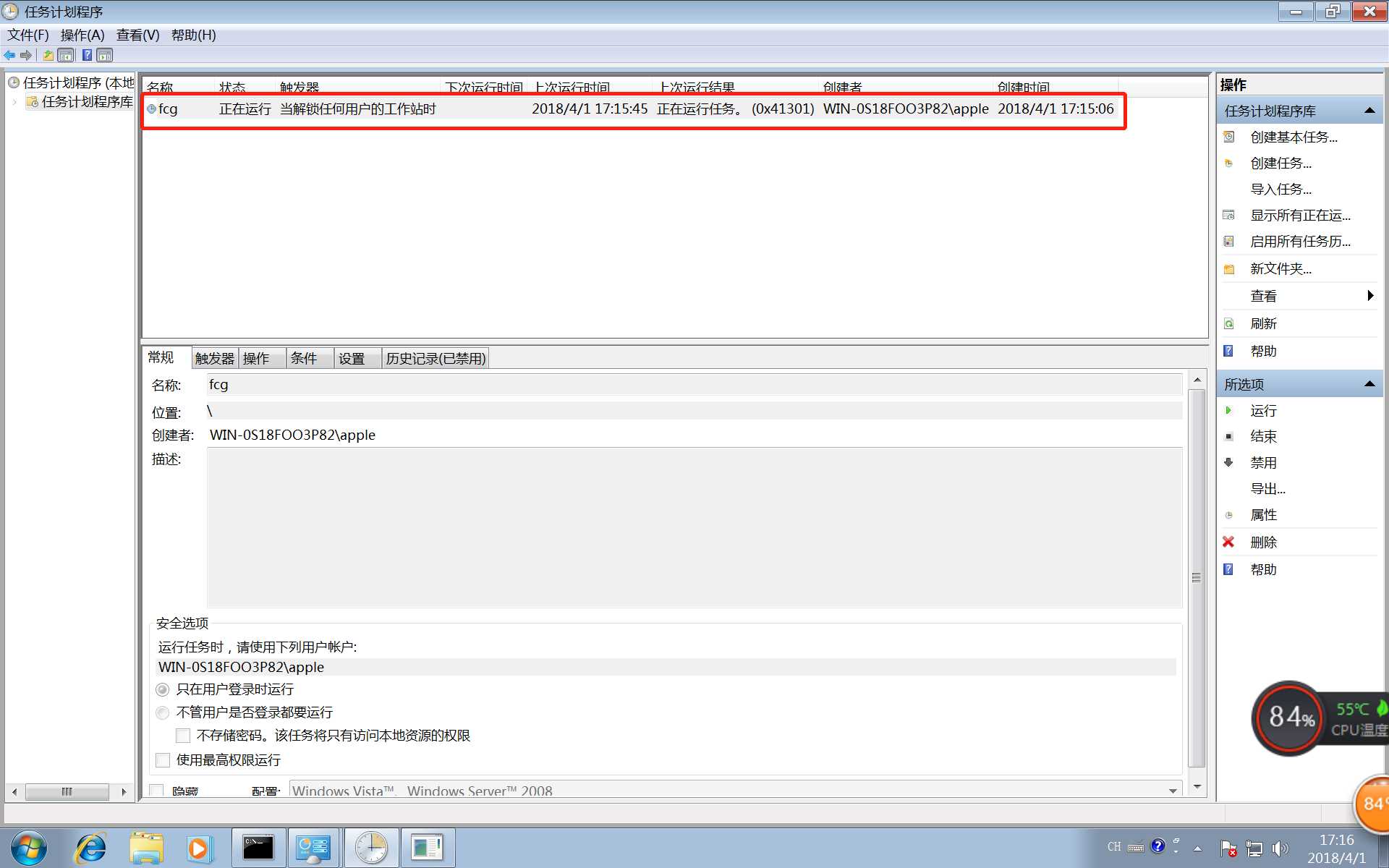This screenshot has height=868, width=1389.
Task: Click 导入任务... action link
Action: pos(1280,189)
